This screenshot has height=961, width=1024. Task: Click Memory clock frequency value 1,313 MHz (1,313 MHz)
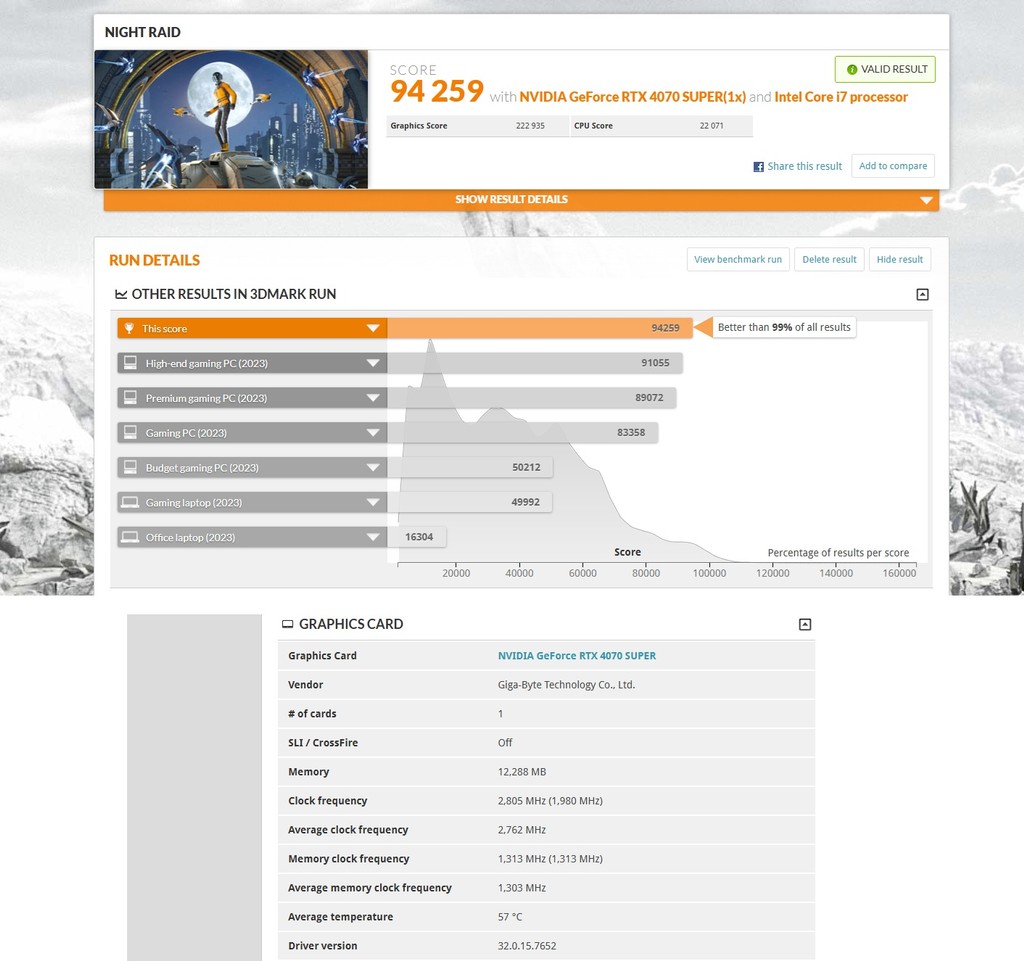(550, 859)
